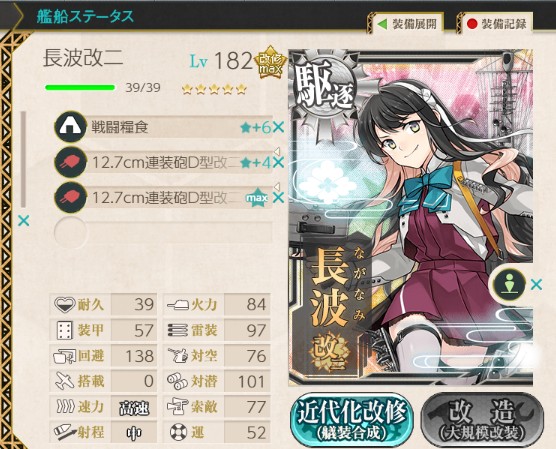
Task: Open the 装備展開 tab
Action: point(406,24)
